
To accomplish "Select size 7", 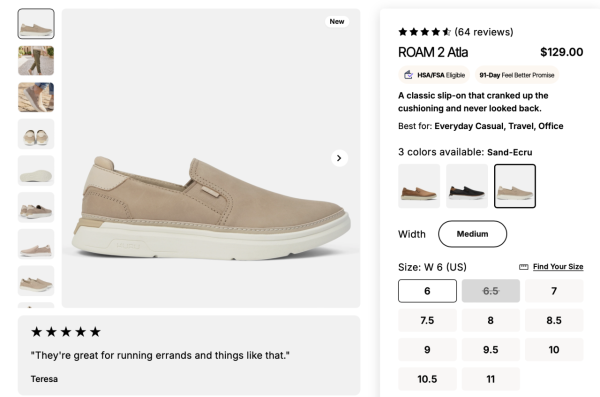I will (554, 291).
